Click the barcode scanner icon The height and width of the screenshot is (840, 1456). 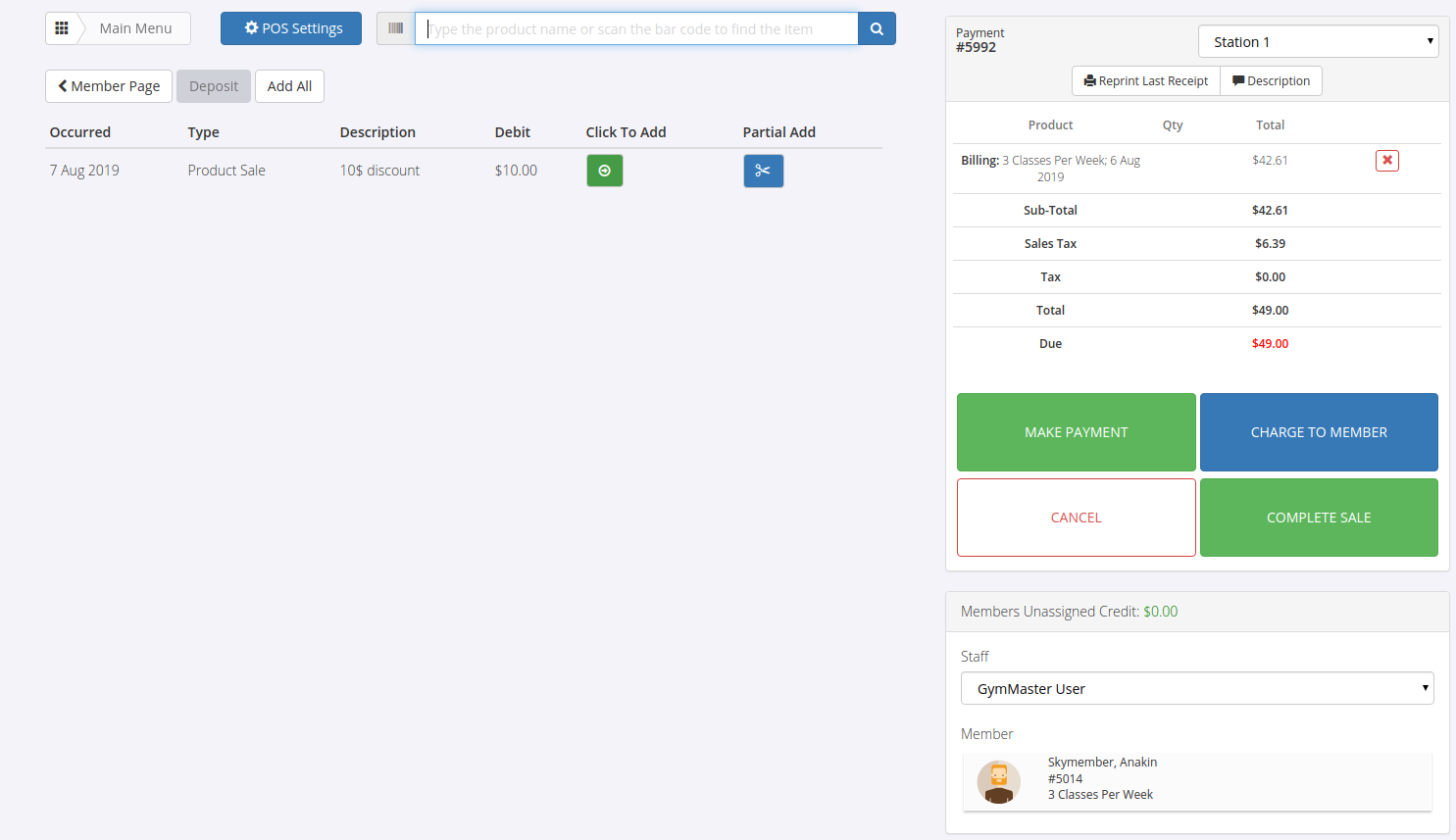pyautogui.click(x=396, y=28)
